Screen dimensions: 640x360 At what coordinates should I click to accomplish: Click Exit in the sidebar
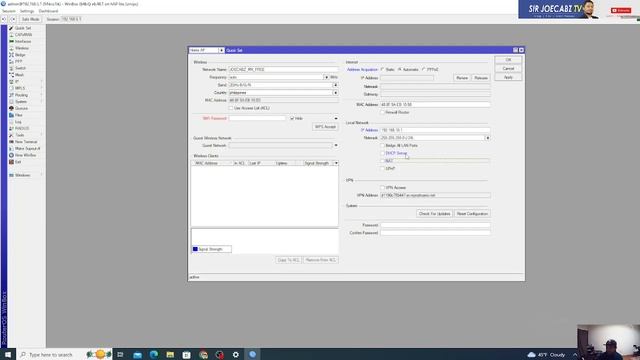[18, 162]
